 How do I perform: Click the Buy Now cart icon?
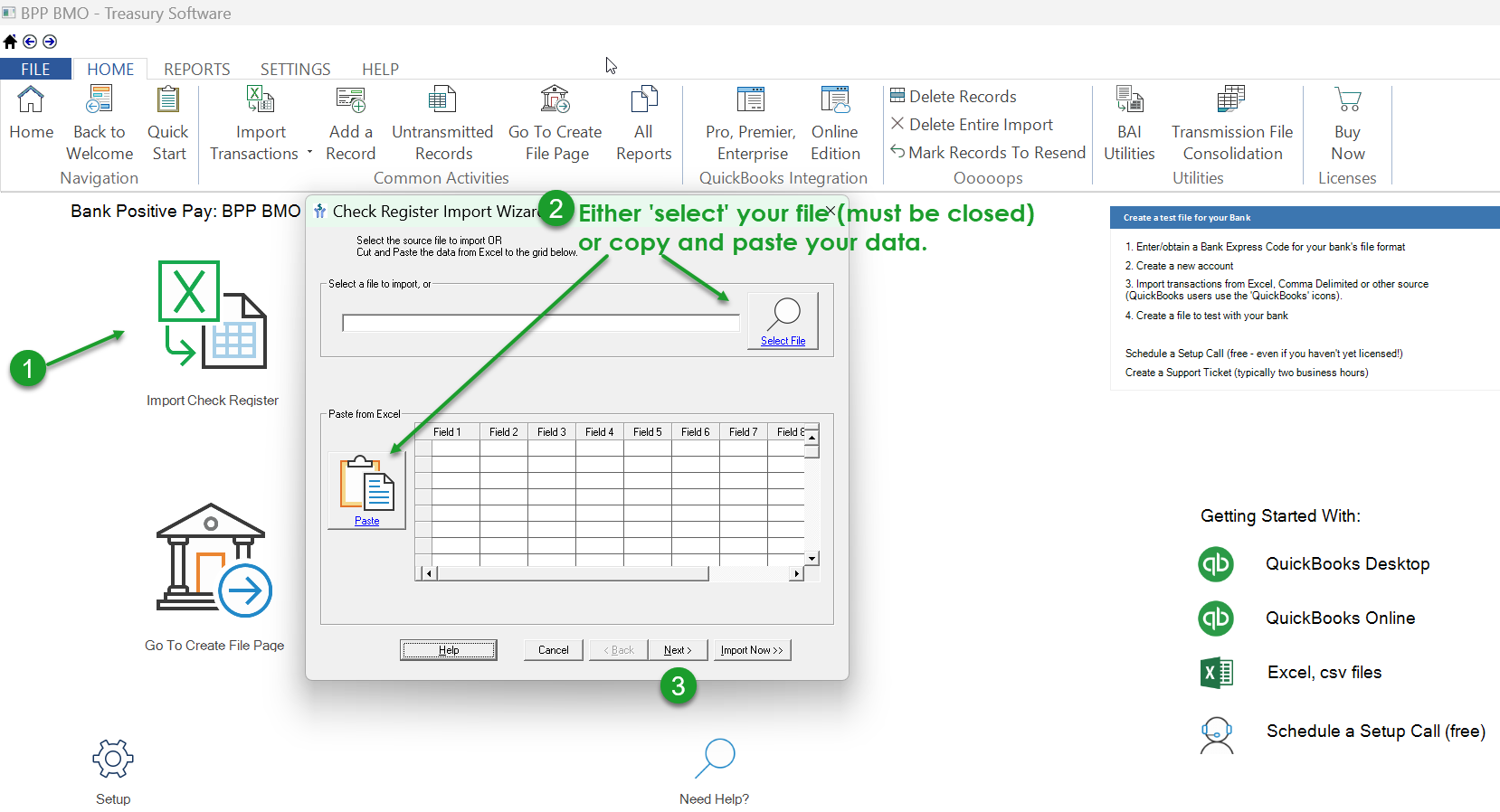pos(1347,99)
